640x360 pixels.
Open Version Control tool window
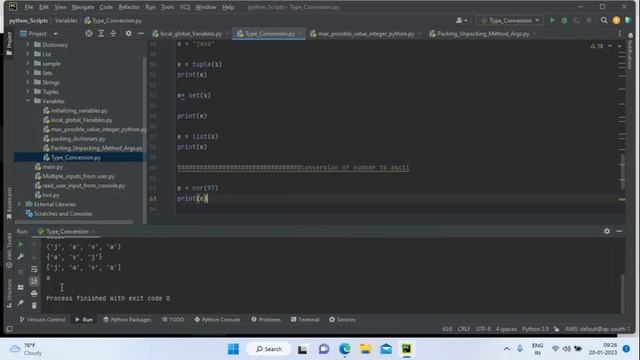42,320
